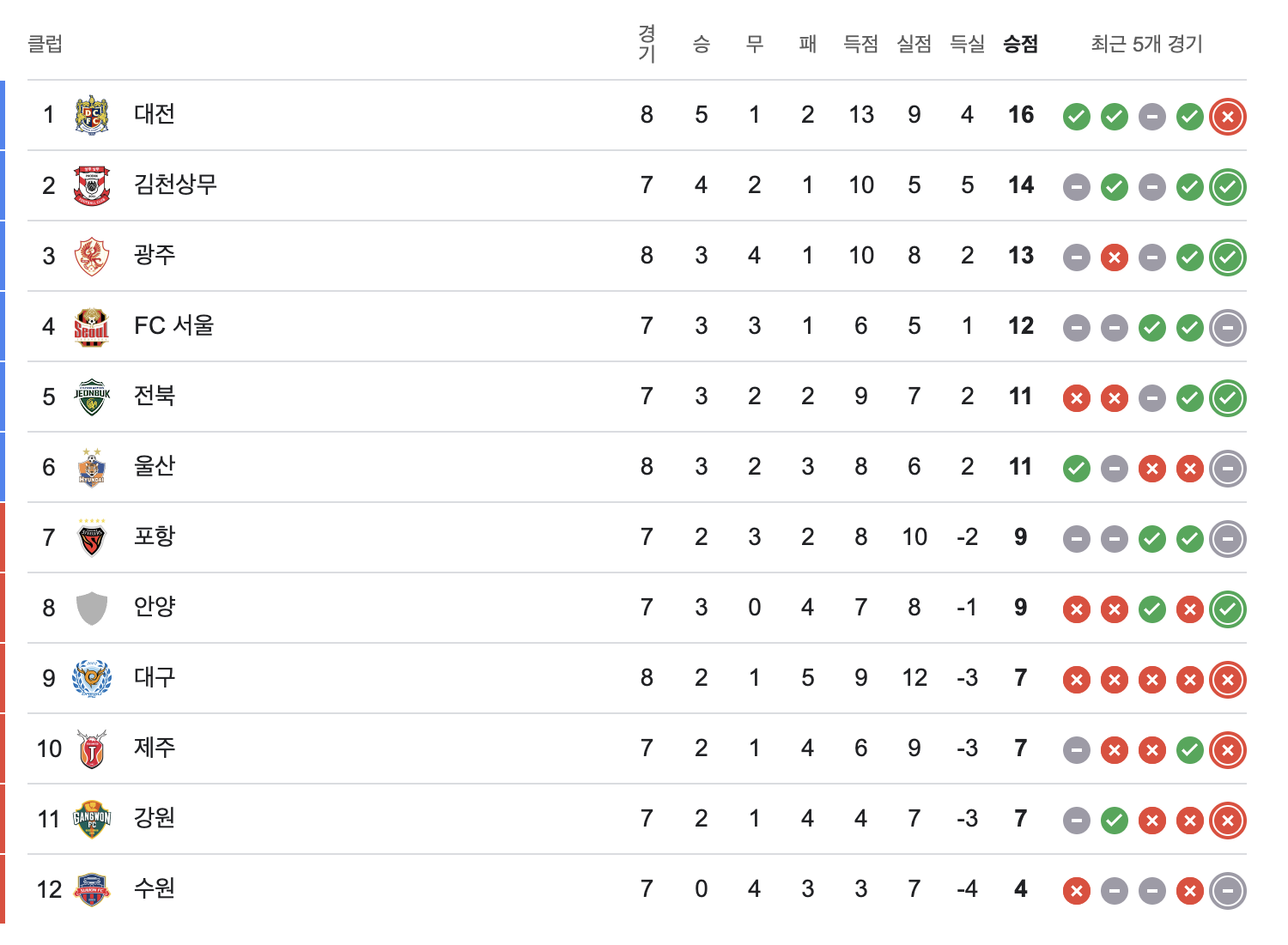This screenshot has height=945, width=1288.
Task: Click the 울산 Hyundai team badge
Action: [92, 467]
